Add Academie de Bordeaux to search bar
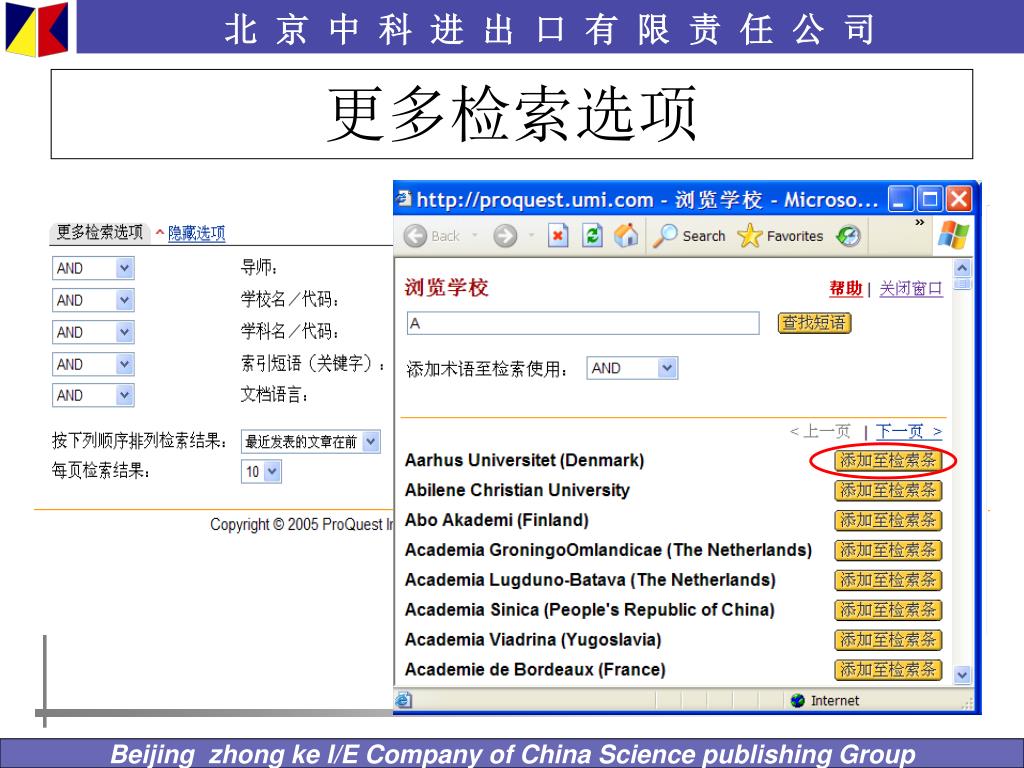Screen dimensions: 1024x768 [x=888, y=669]
